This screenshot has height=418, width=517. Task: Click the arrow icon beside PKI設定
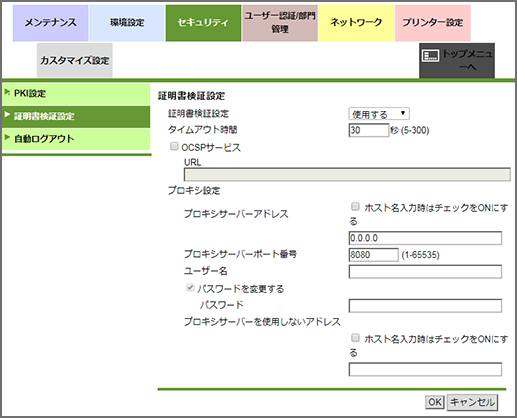[7, 92]
